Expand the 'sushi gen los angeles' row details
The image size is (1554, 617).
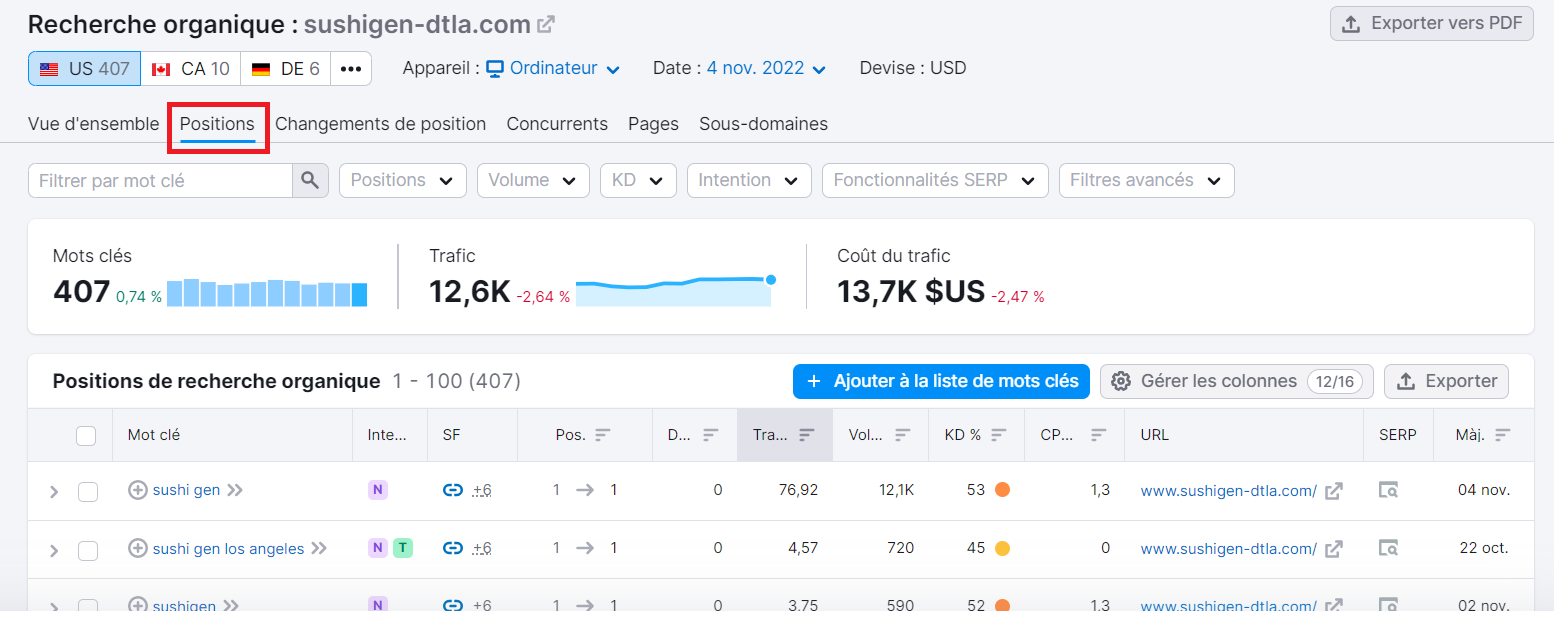[x=54, y=550]
